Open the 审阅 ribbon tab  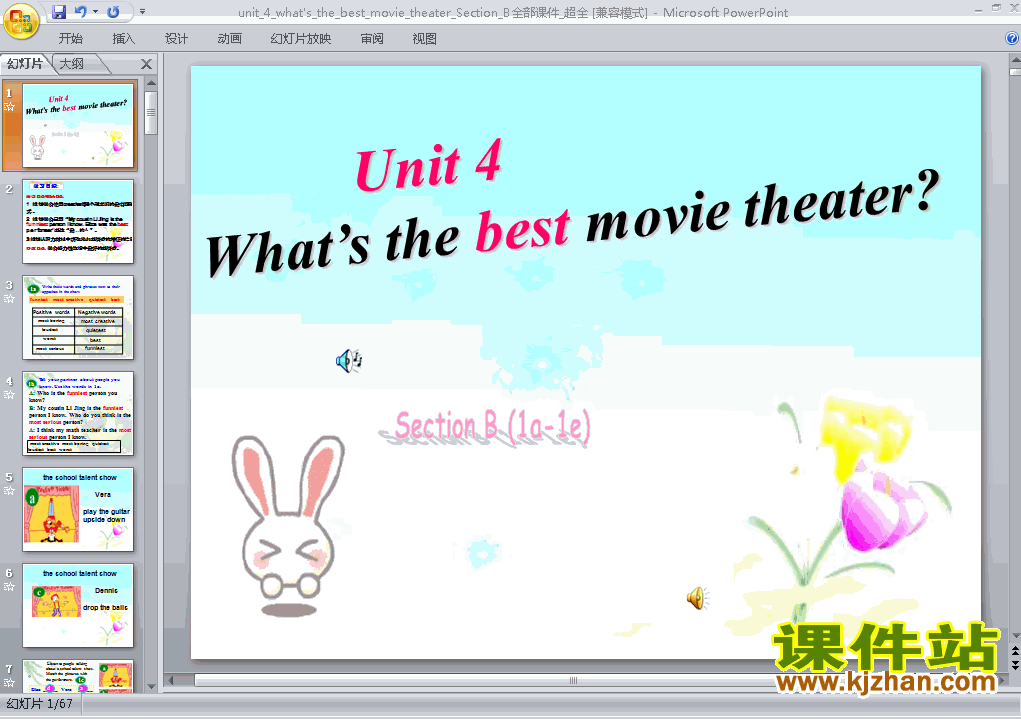372,39
